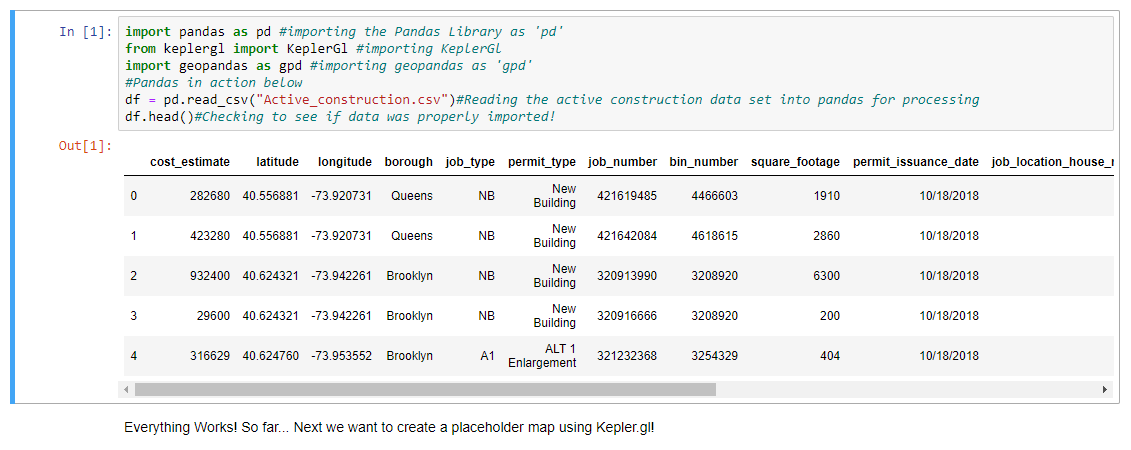Click the empty scrollbar track right of thumb
This screenshot has width=1131, height=450.
[x=900, y=389]
